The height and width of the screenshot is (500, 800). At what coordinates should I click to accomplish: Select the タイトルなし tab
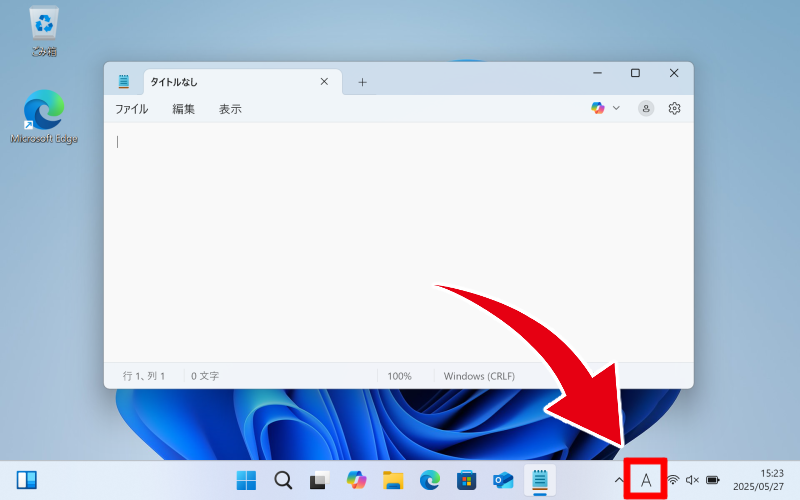[243, 82]
